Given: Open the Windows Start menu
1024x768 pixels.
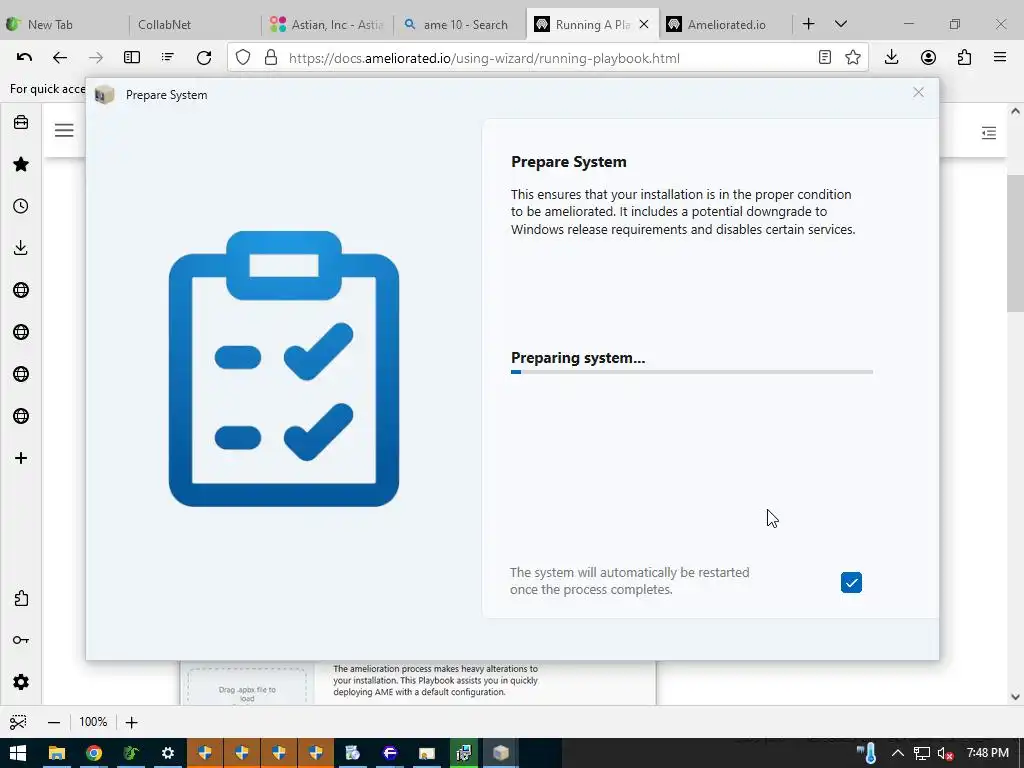Looking at the screenshot, I should [18, 753].
